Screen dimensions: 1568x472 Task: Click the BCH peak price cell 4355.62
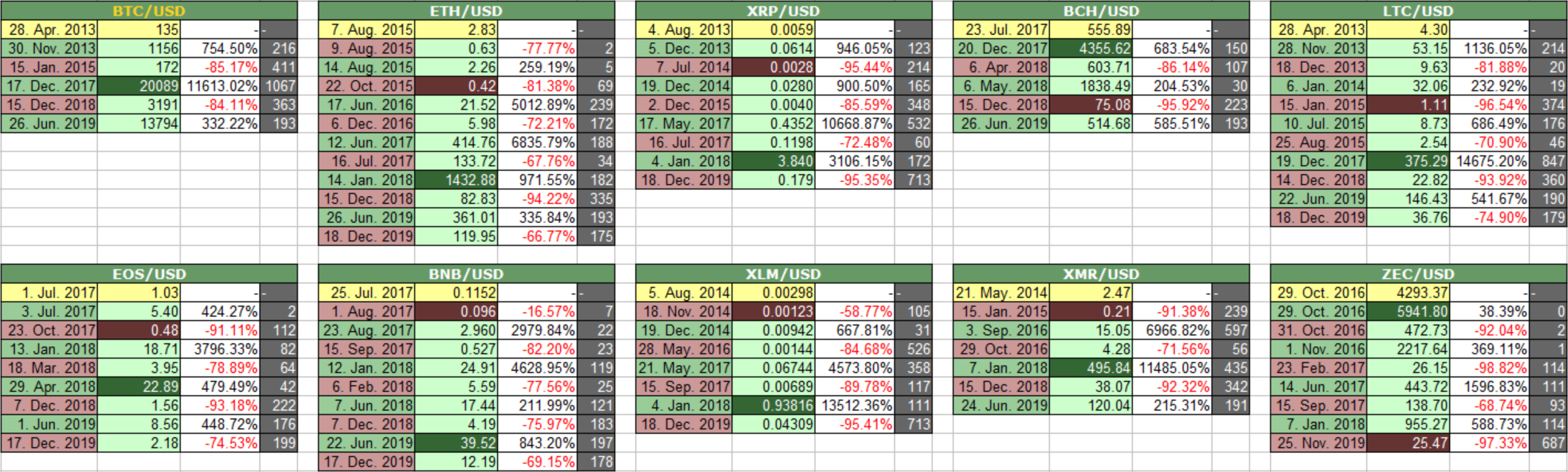pos(1091,48)
